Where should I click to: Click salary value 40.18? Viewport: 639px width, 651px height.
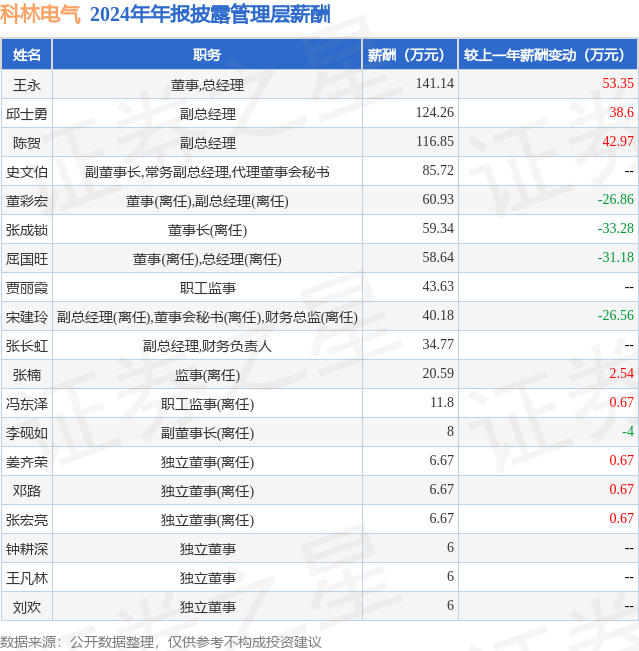point(438,316)
